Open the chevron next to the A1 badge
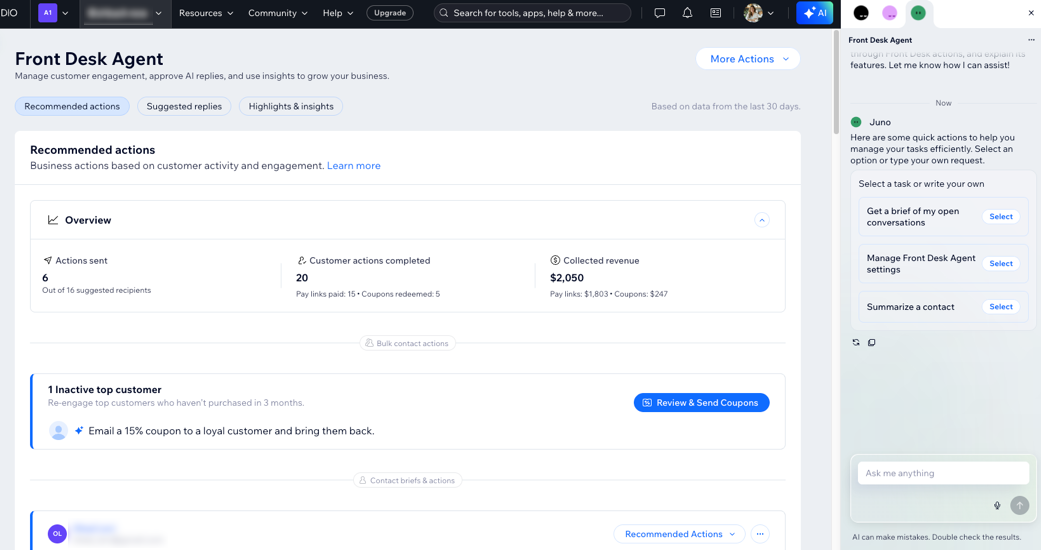Image resolution: width=1041 pixels, height=550 pixels. (65, 13)
